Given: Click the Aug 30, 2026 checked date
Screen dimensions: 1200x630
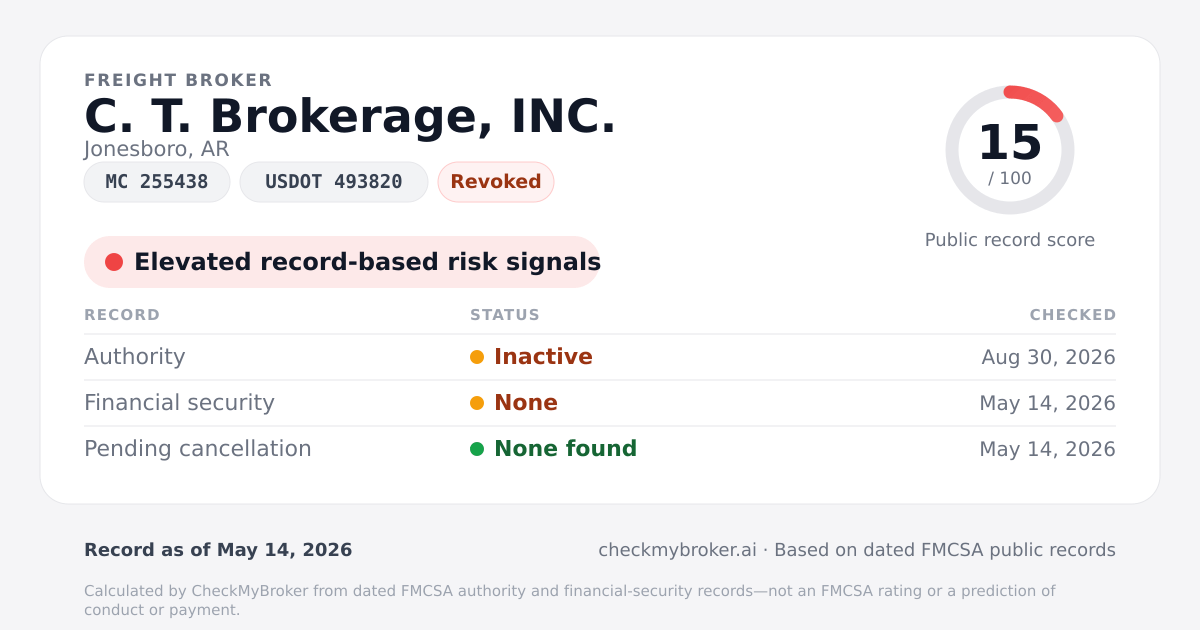Looking at the screenshot, I should click(1049, 357).
